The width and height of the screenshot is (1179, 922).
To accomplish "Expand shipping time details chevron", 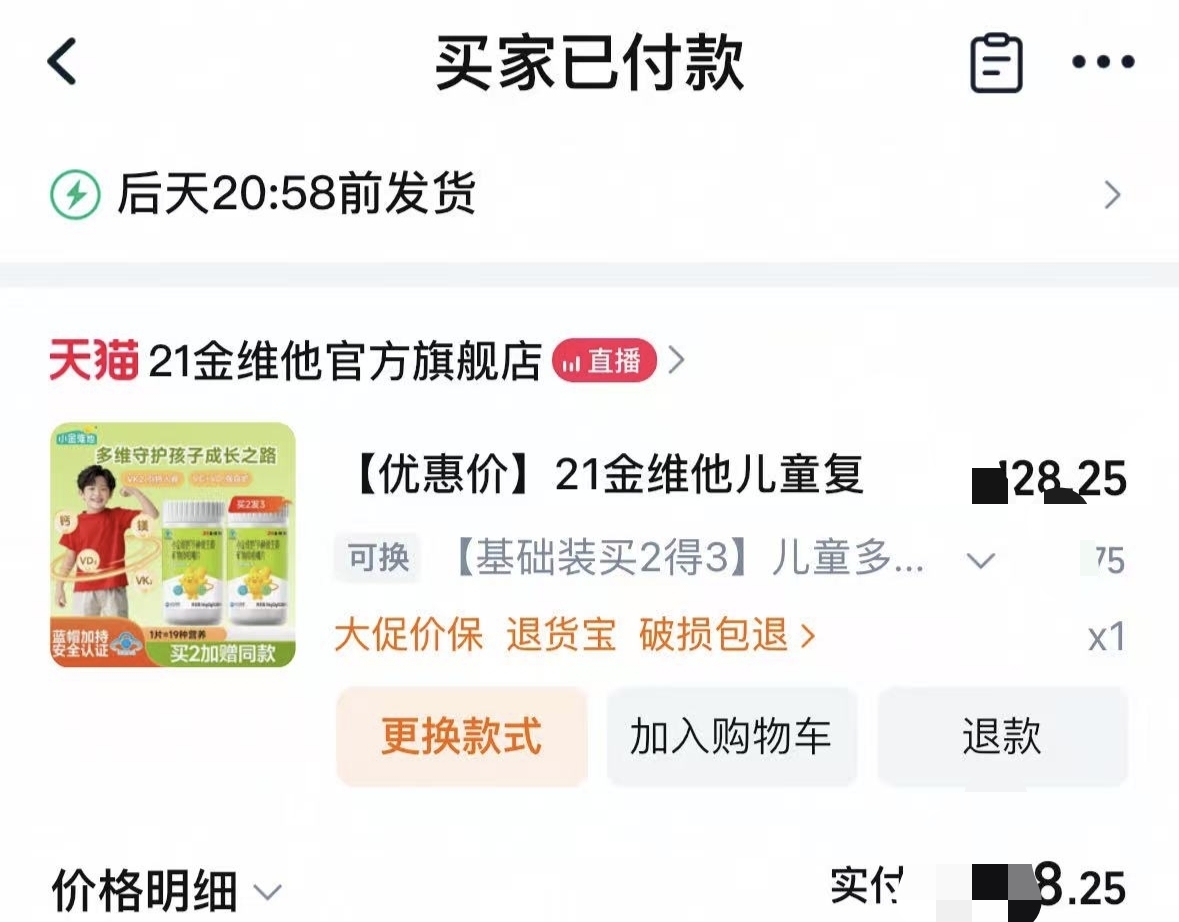I will 1113,195.
